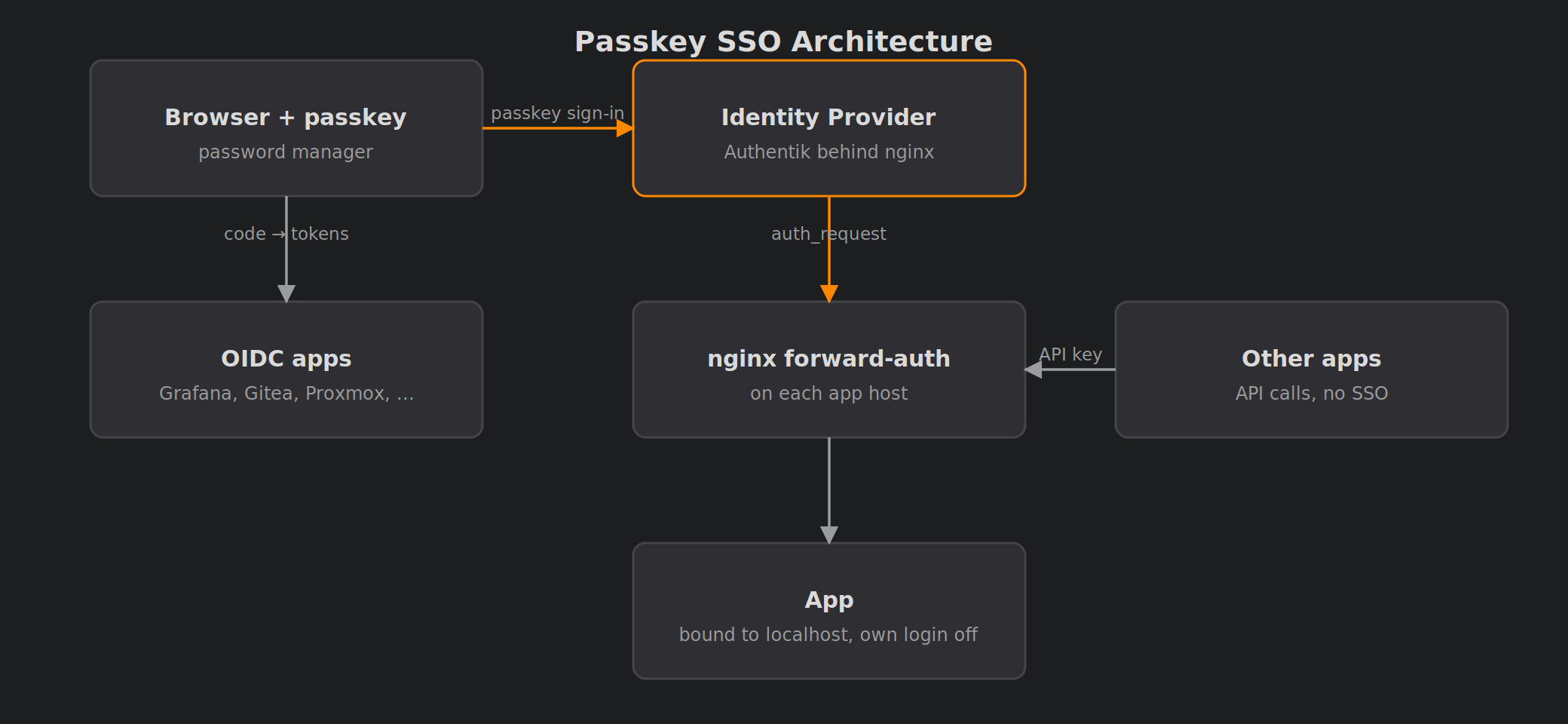Click the 'code → tokens' edge label
Viewport: 1568px width, 724px height.
(x=286, y=234)
